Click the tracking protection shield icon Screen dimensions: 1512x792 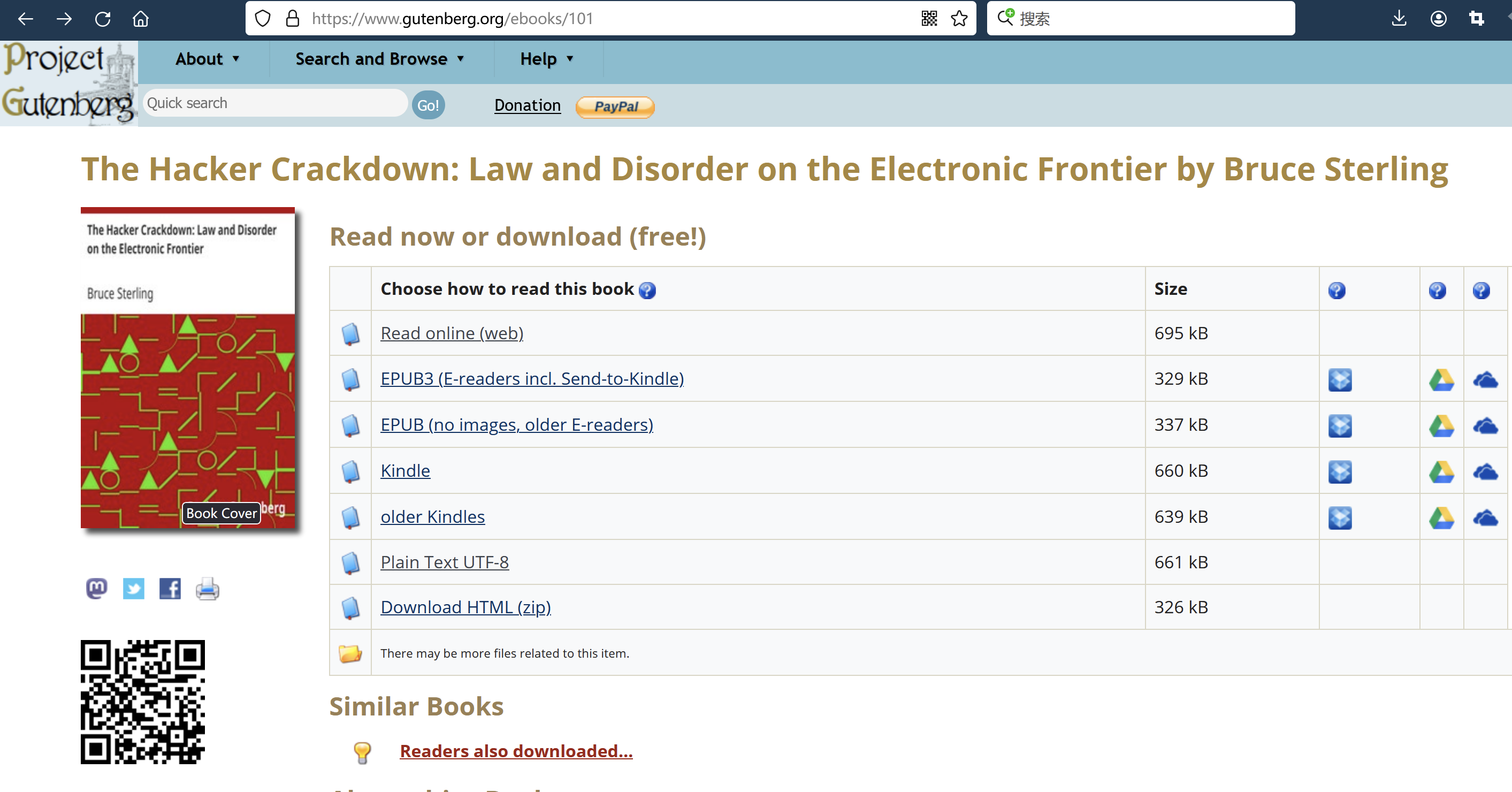(x=263, y=19)
